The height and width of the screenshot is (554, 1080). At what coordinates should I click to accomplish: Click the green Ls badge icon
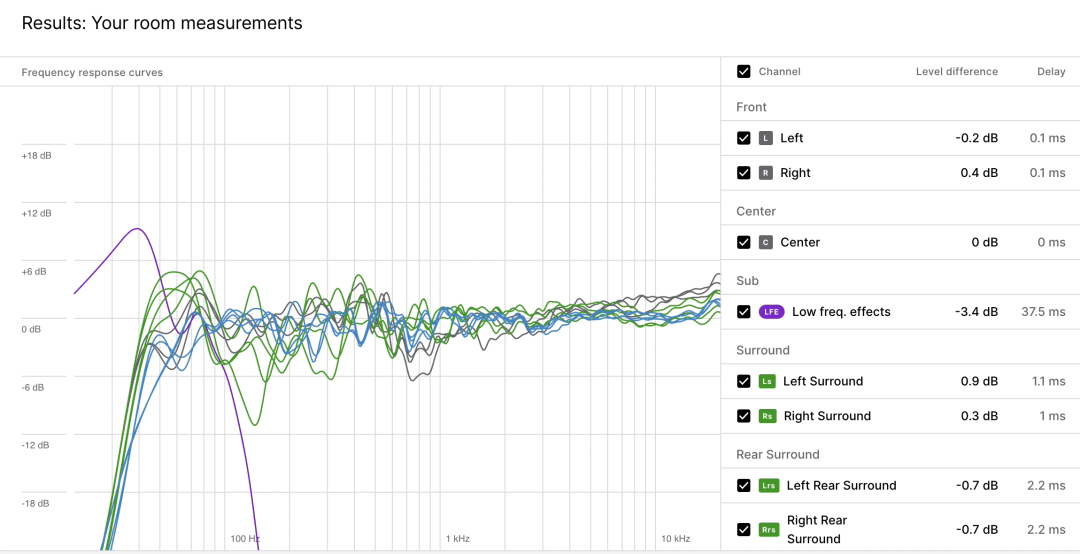click(x=767, y=381)
